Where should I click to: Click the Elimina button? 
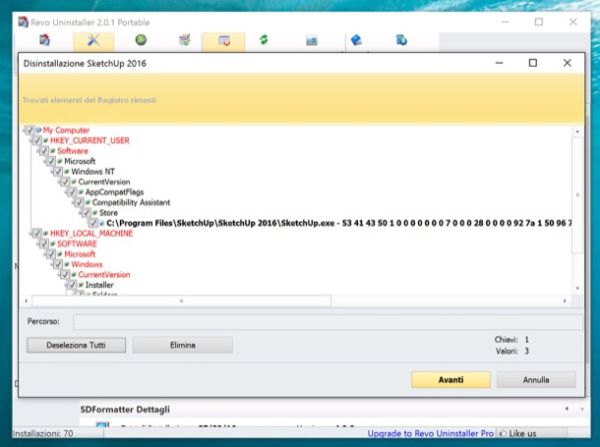tap(183, 345)
